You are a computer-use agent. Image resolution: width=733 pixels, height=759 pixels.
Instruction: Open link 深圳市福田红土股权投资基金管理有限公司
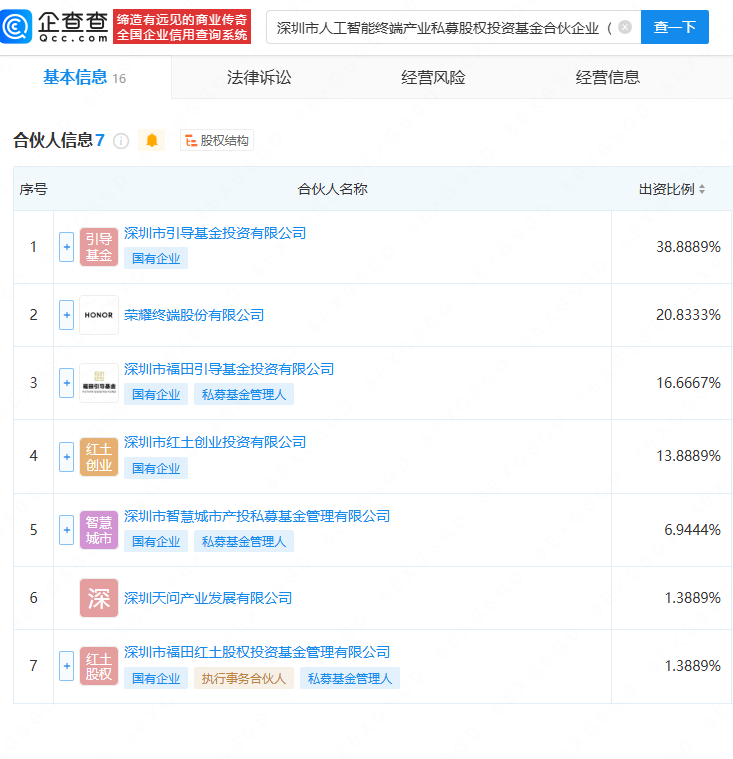tap(257, 653)
